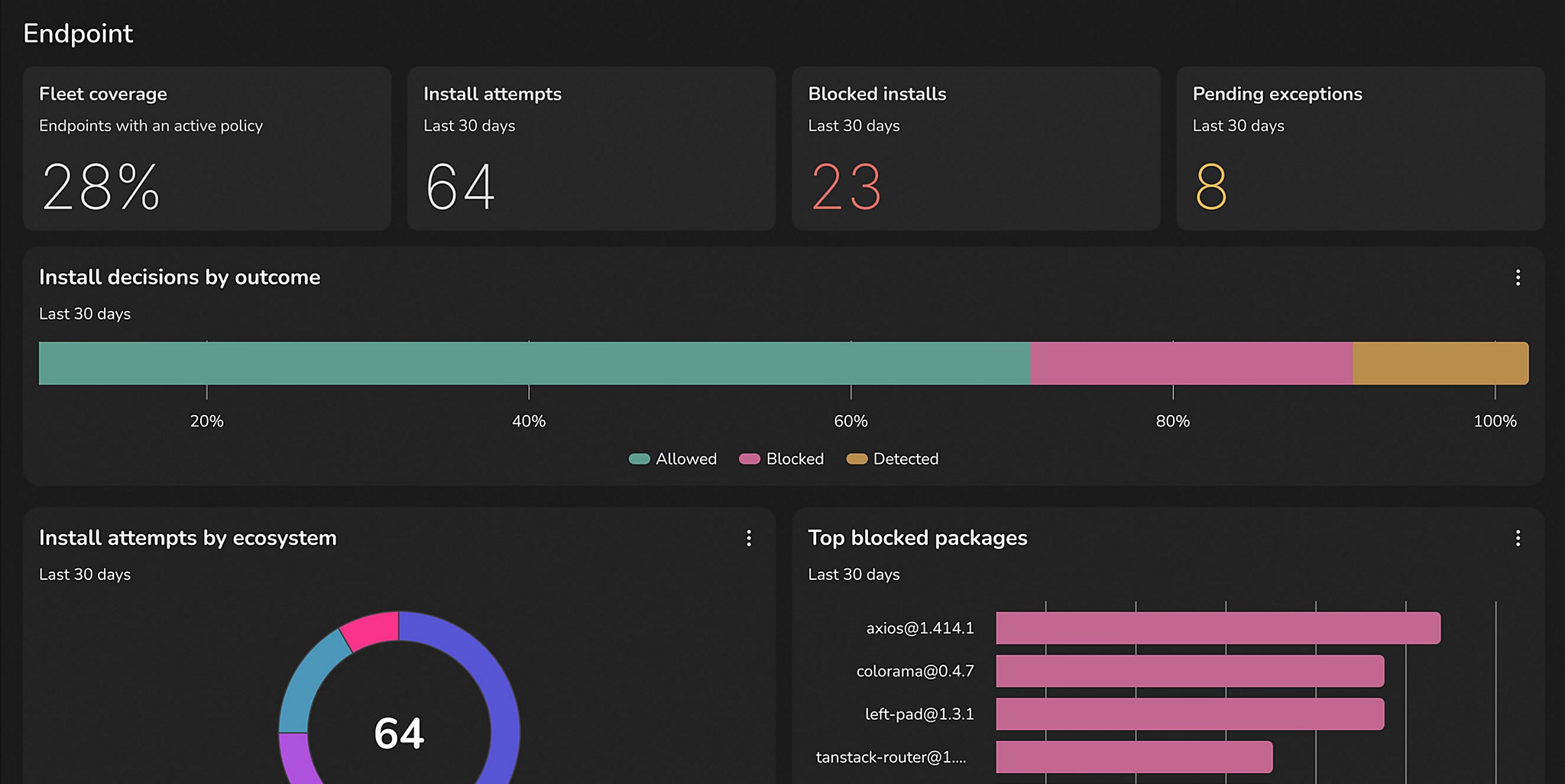Click the green Allowed bar segment
This screenshot has width=1565, height=784.
coord(534,363)
